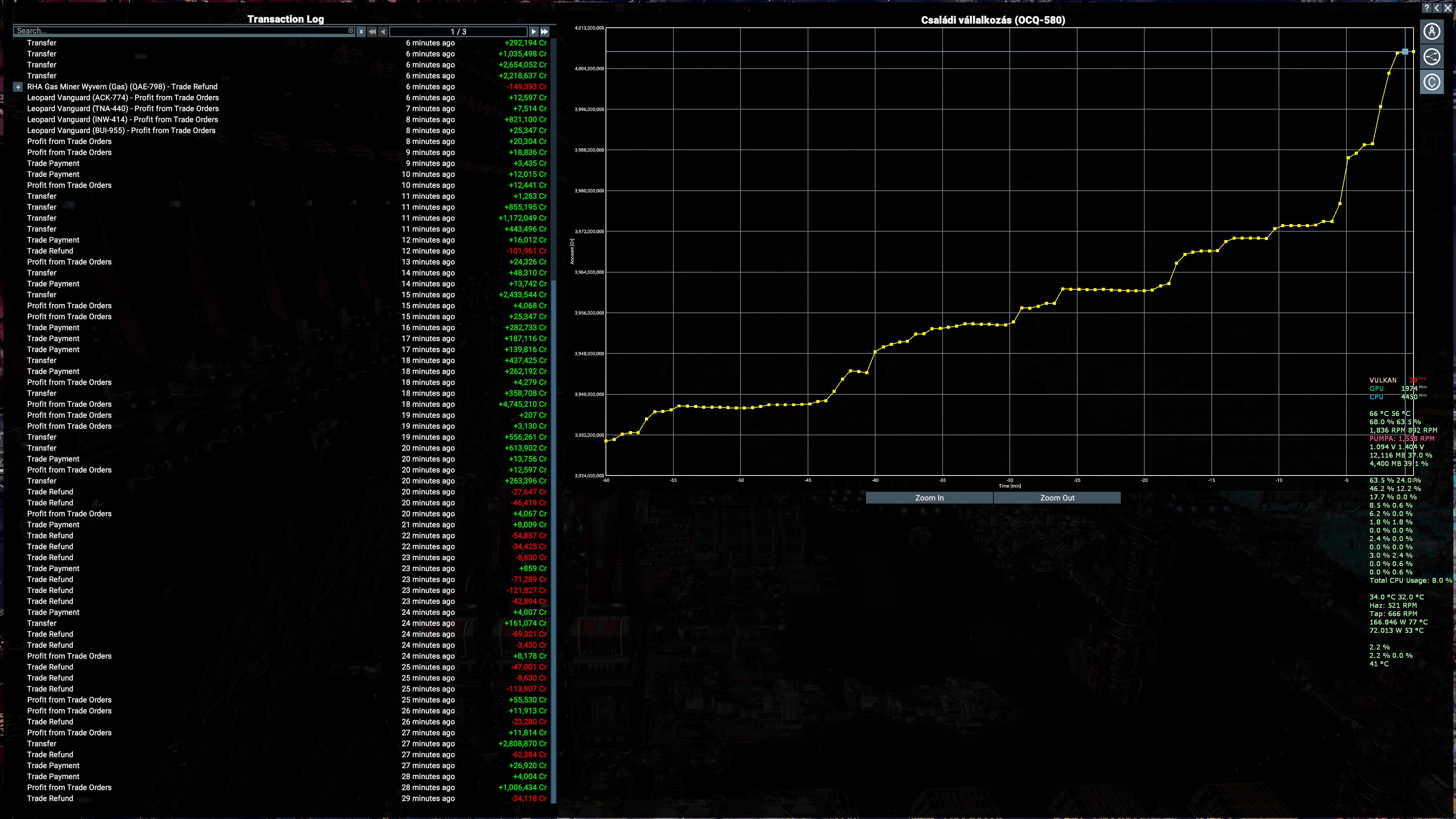Clear the search with the x button
The image size is (1456, 819).
click(x=361, y=31)
